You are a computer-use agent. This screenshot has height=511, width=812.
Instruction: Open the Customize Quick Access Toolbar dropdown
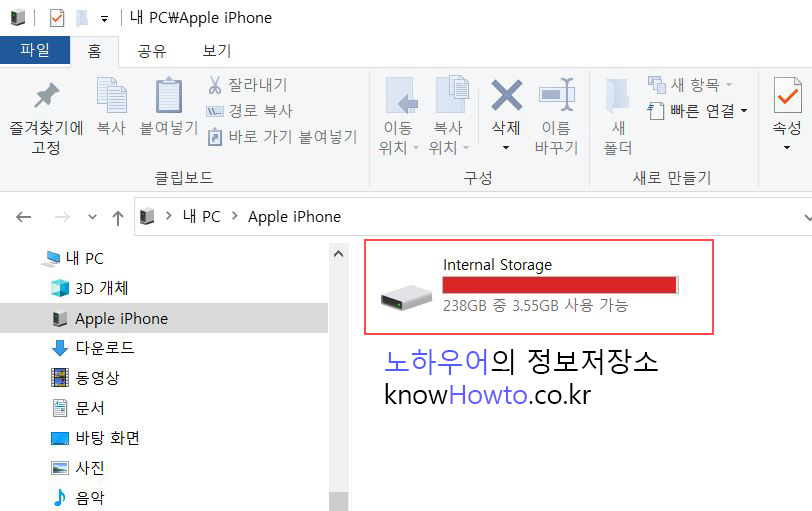[x=105, y=19]
